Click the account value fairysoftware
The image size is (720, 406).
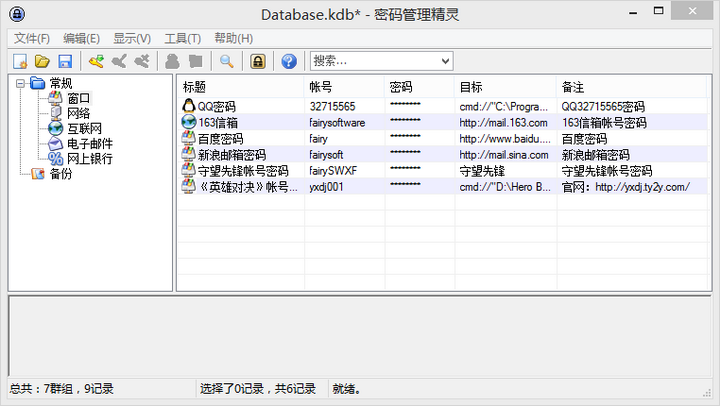click(x=337, y=123)
